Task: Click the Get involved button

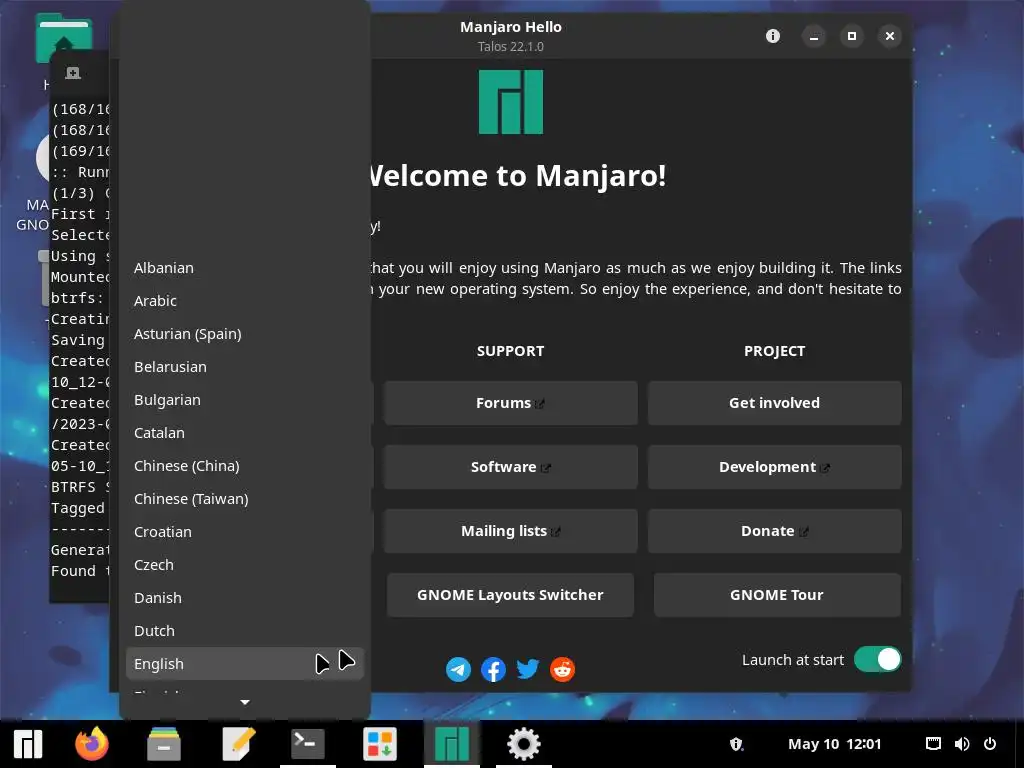Action: (775, 403)
